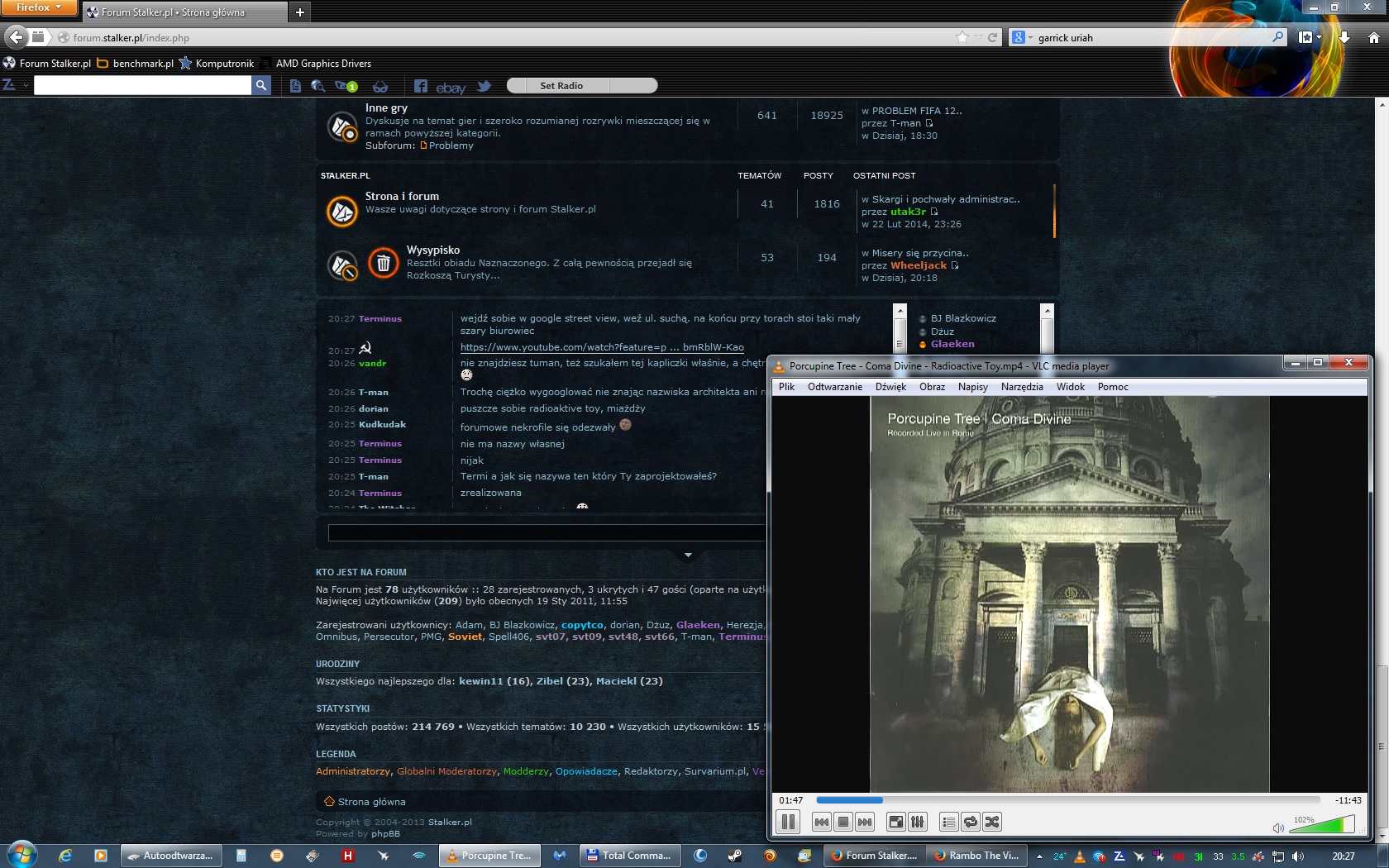Go to Firefox home page
The height and width of the screenshot is (868, 1389).
pos(1373,37)
